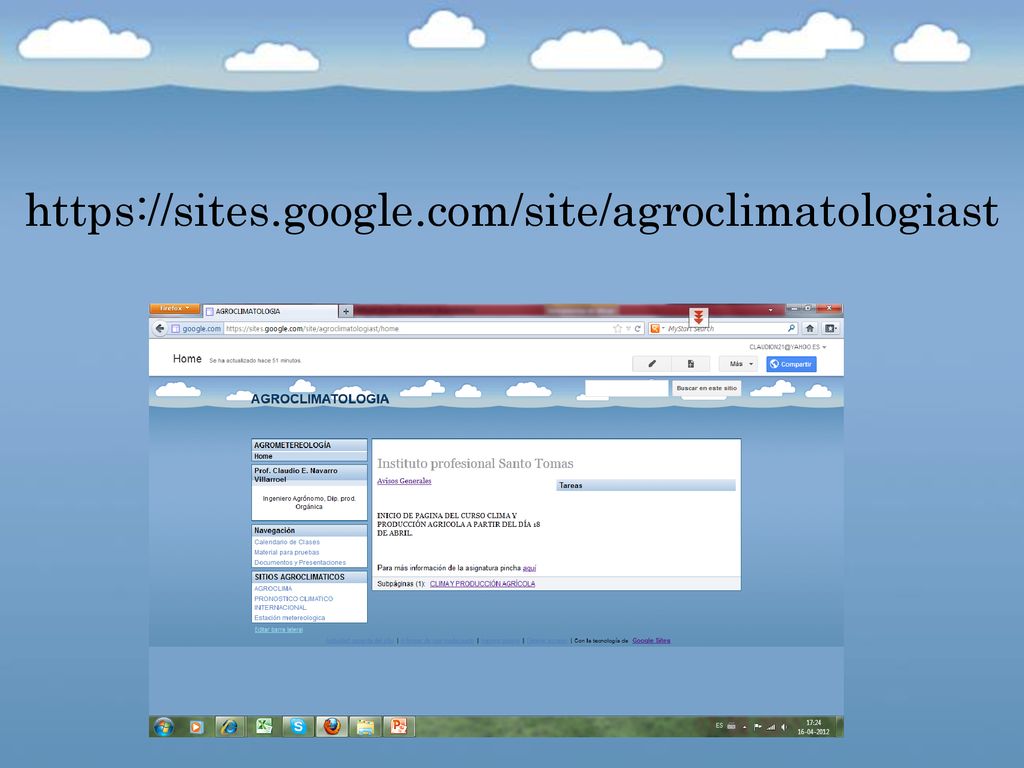Click the network signal tray icon
Screen dimensions: 1024x768
pos(771,727)
